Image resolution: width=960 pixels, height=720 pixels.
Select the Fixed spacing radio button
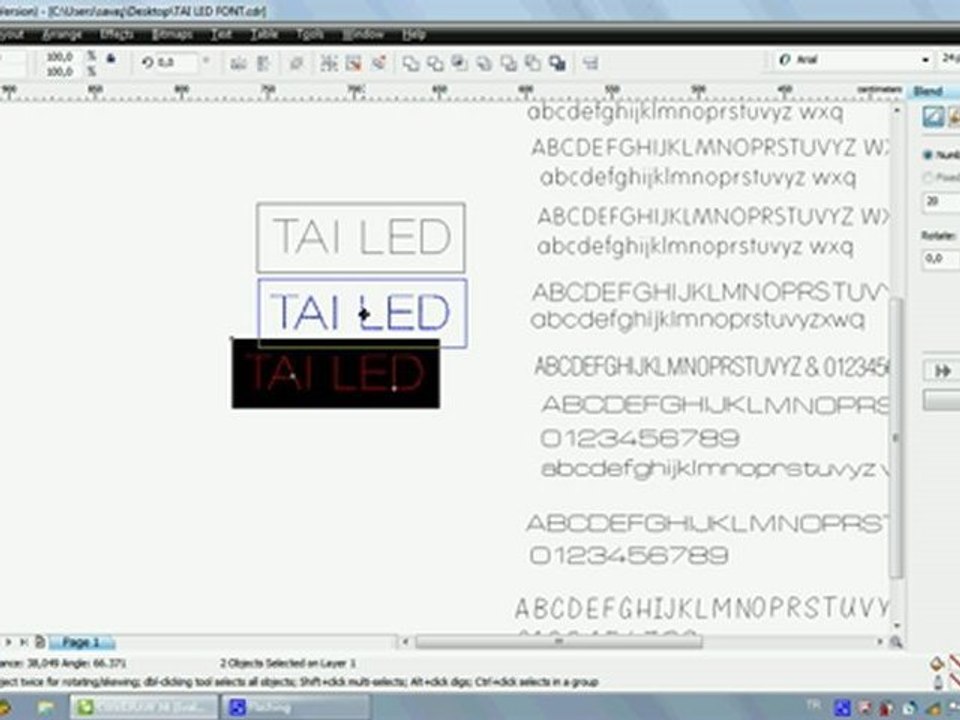pyautogui.click(x=928, y=178)
